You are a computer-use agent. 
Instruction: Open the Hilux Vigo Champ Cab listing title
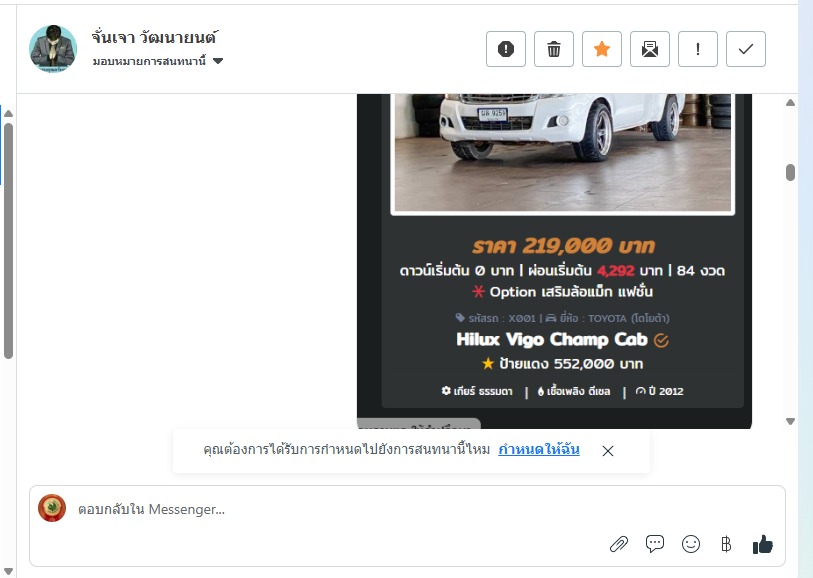coord(552,340)
